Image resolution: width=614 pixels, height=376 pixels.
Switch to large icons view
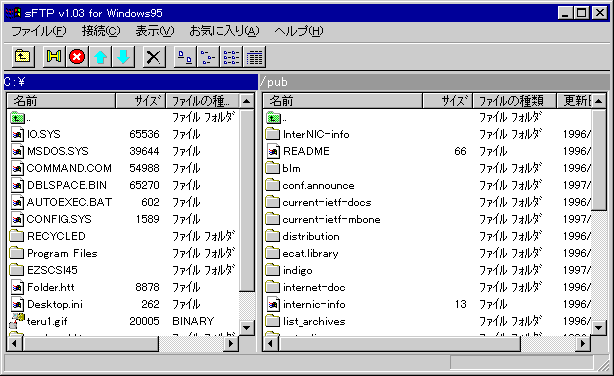pos(185,57)
